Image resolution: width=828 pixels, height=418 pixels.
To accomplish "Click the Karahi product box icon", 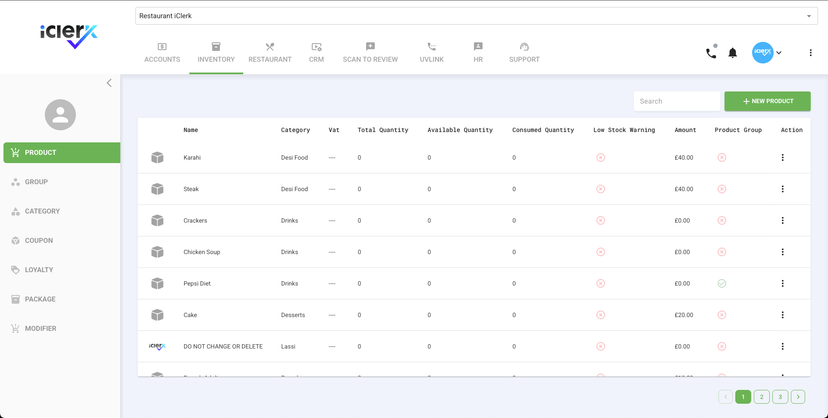I will [x=157, y=158].
